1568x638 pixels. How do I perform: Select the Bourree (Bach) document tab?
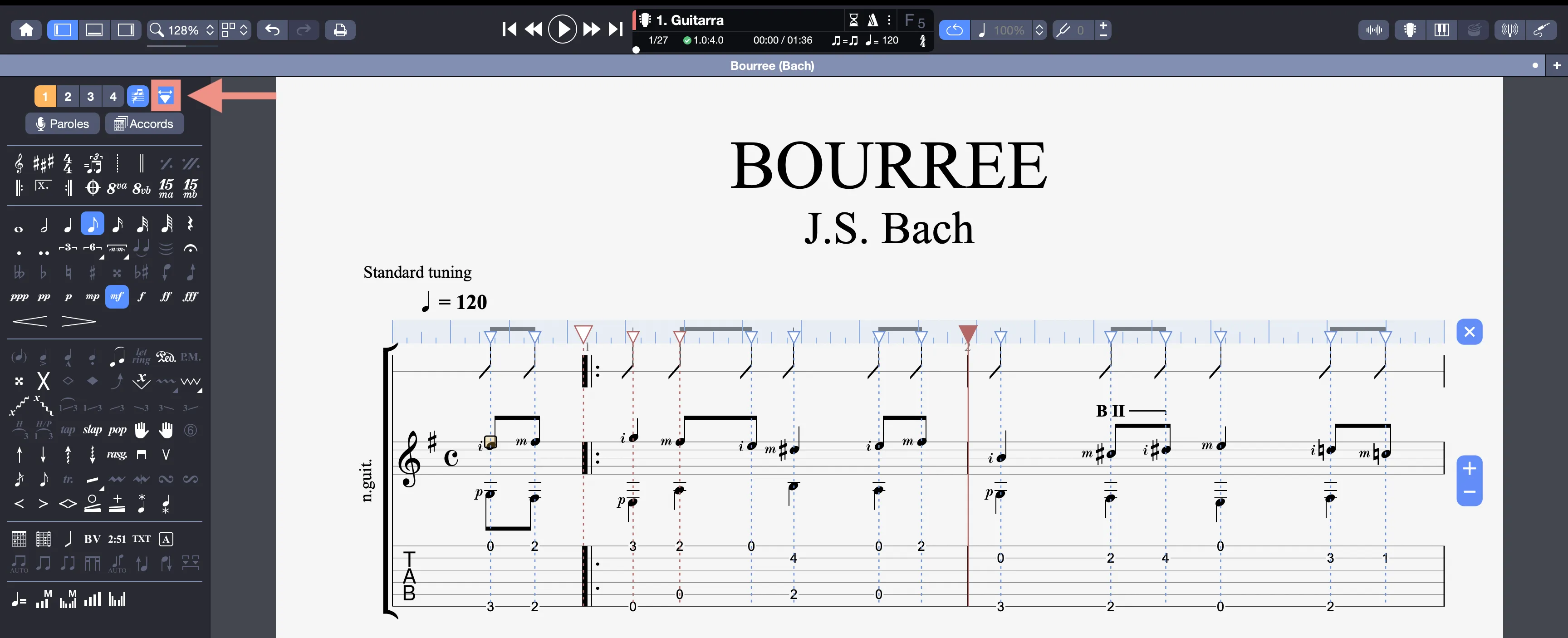[x=772, y=65]
